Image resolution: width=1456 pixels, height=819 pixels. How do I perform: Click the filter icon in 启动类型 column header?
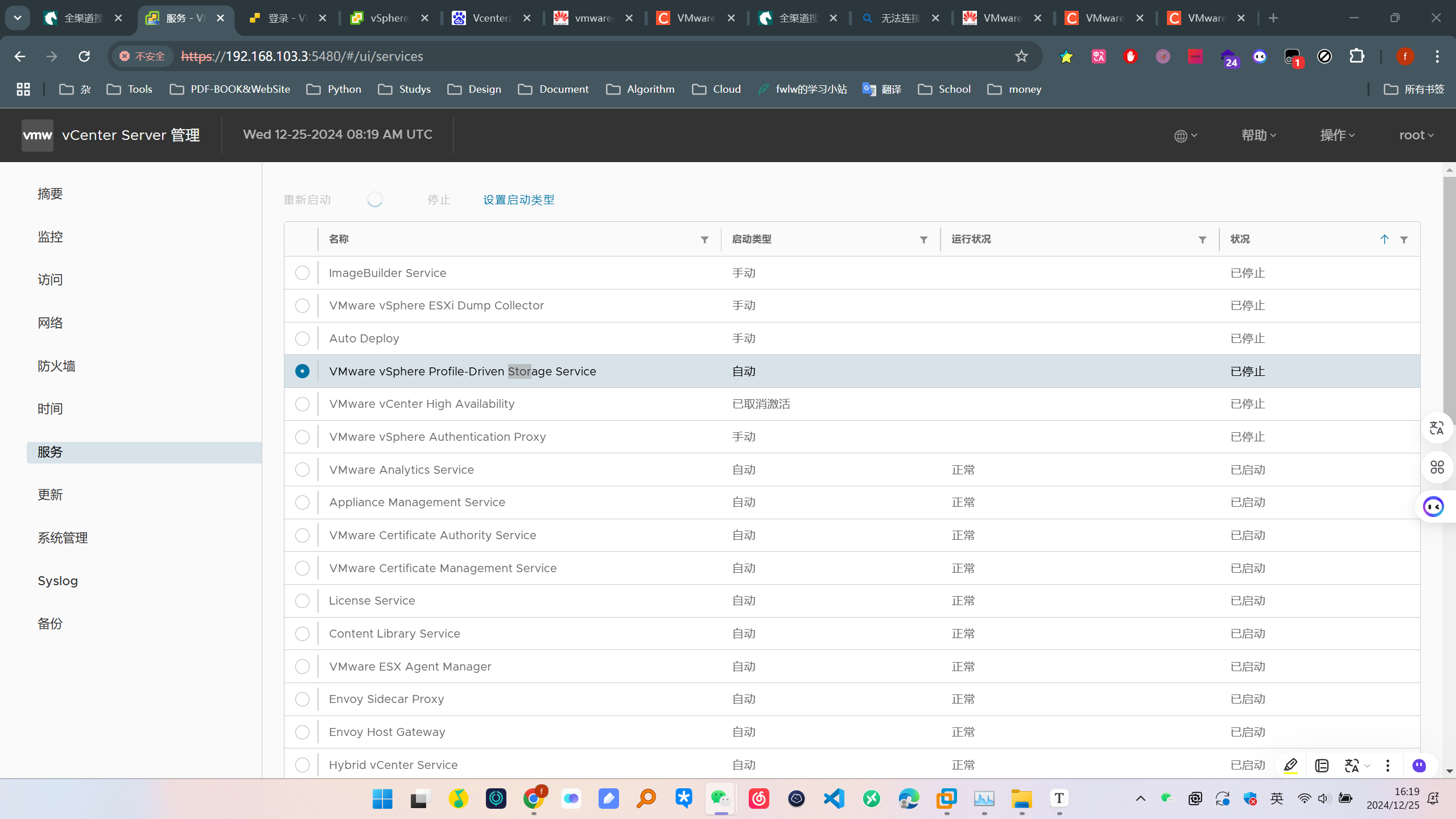tap(923, 239)
